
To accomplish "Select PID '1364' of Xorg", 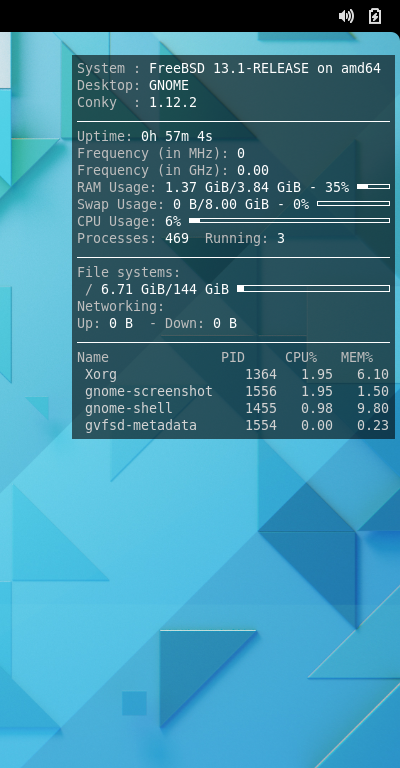I will (261, 375).
